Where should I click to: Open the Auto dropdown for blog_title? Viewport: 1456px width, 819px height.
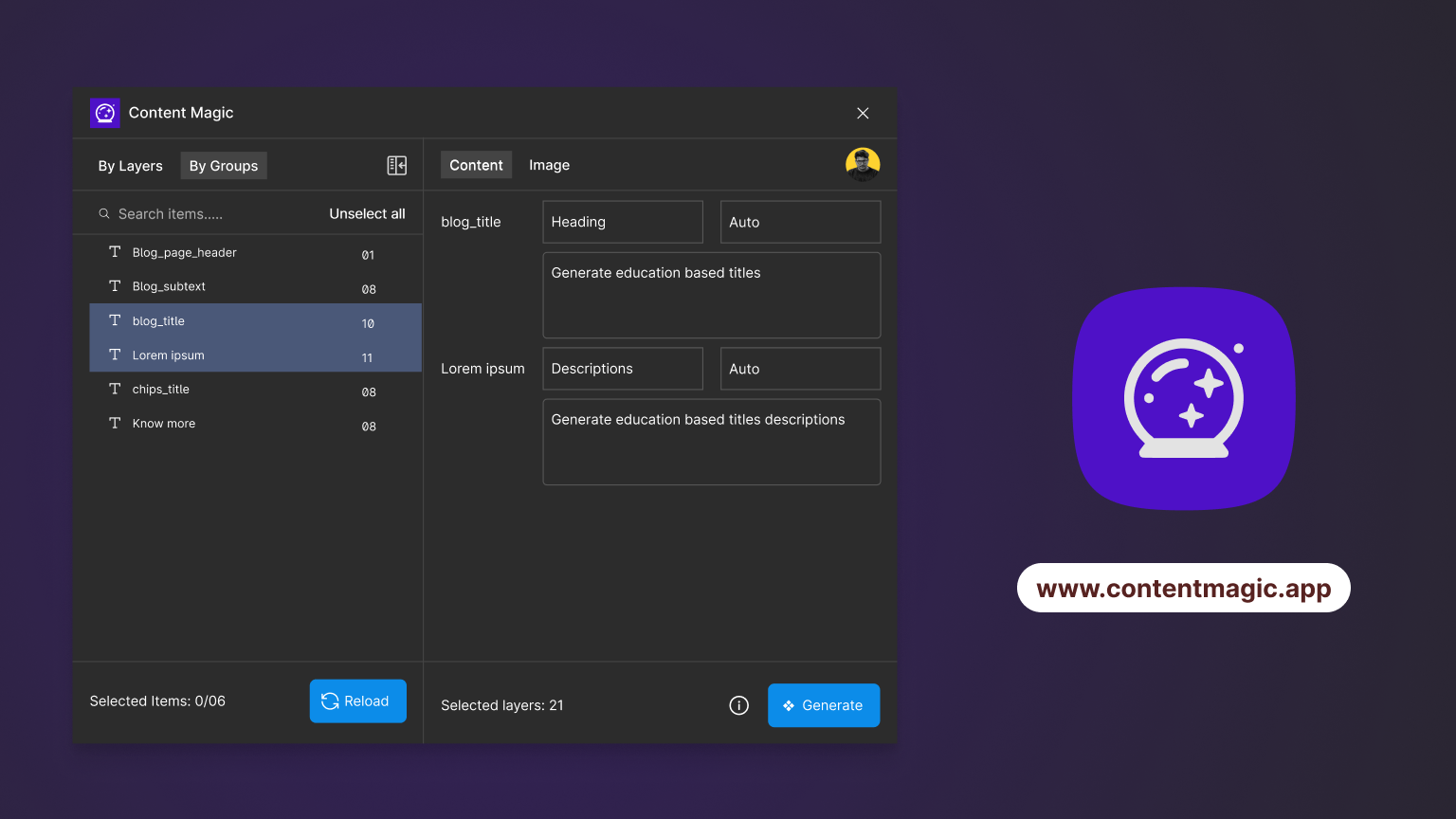click(x=801, y=222)
